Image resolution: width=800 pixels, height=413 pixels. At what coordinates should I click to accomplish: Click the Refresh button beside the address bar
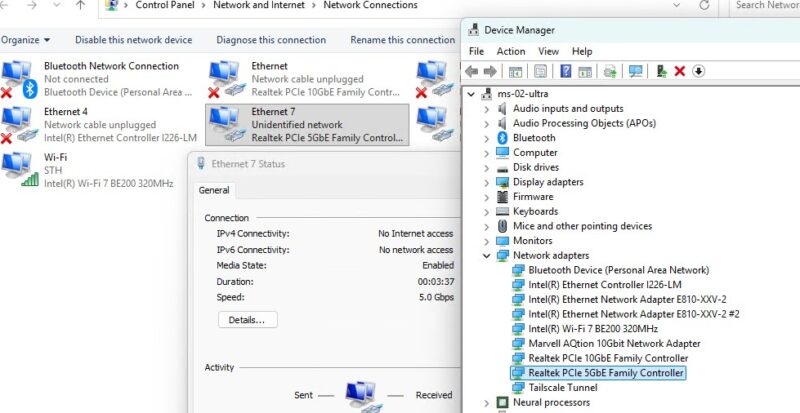(x=704, y=5)
